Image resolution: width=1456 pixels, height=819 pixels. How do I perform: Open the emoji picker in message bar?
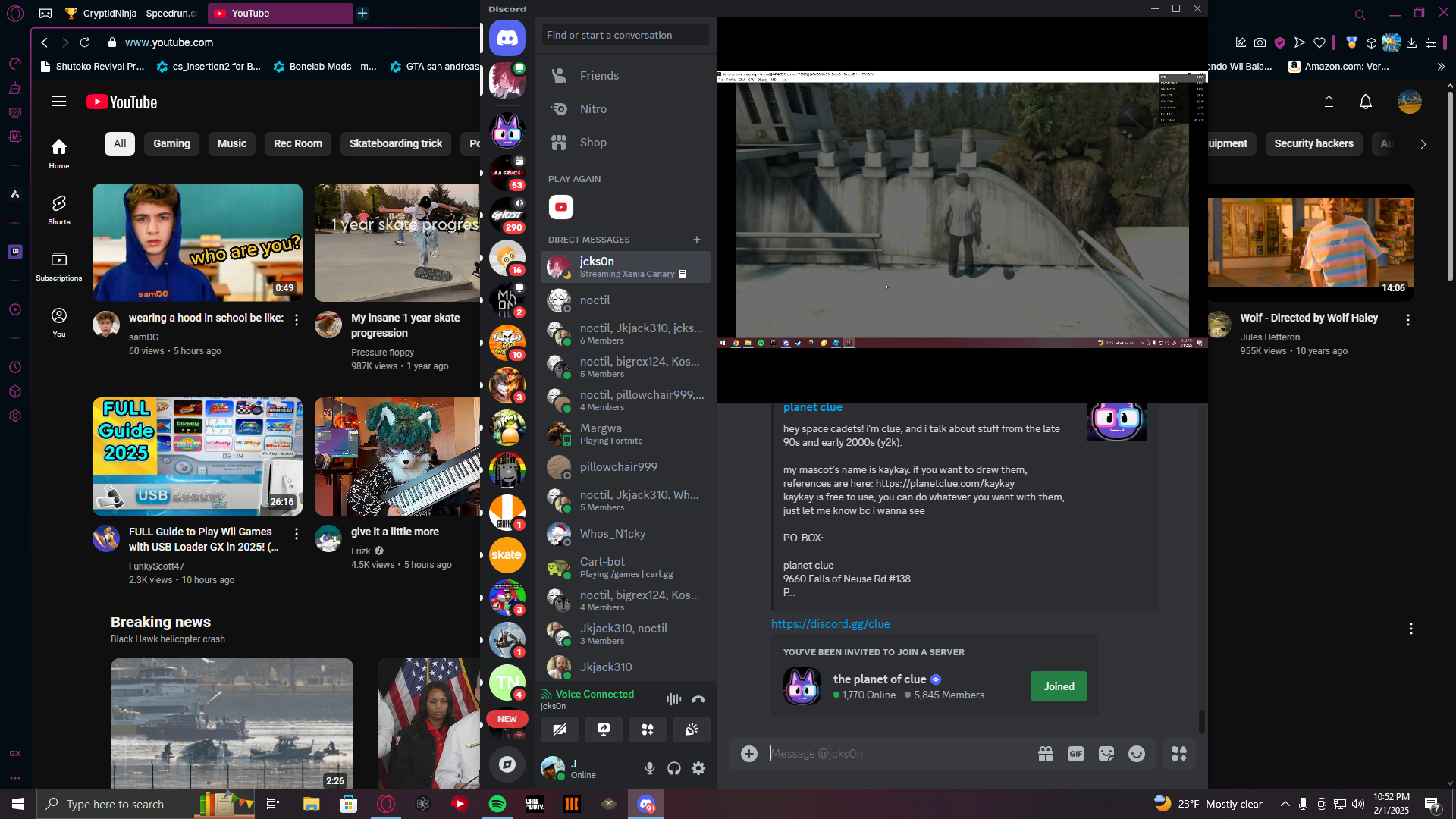pos(1136,753)
